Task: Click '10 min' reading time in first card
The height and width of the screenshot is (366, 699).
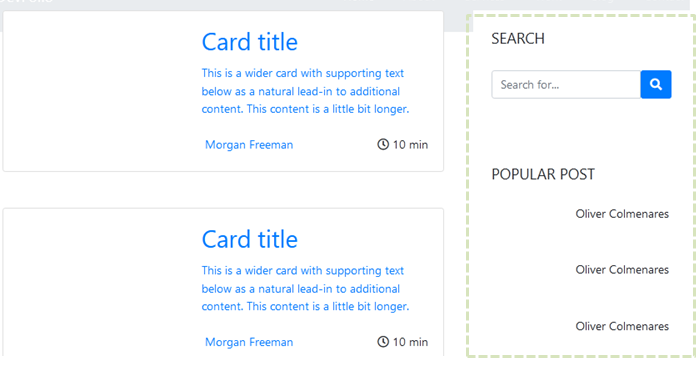Action: point(410,145)
